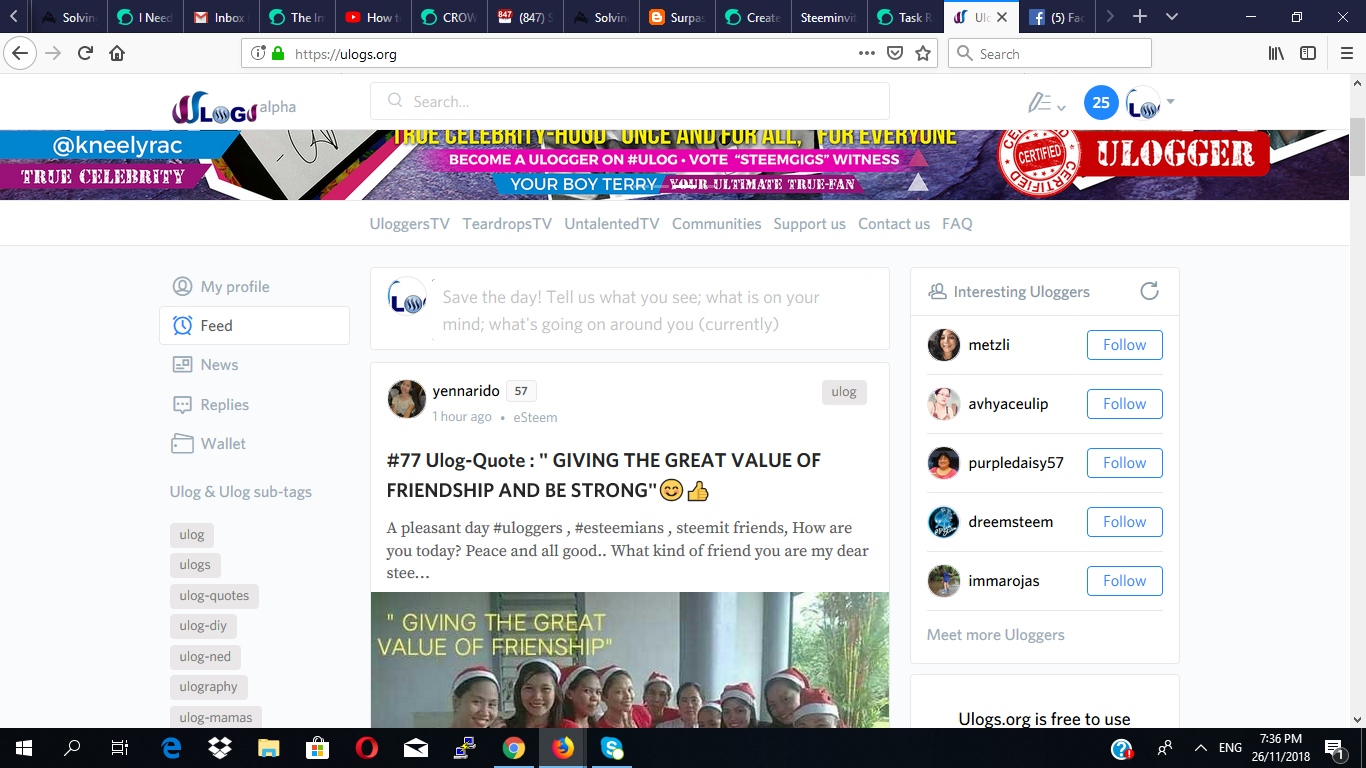Open the TeardropsTV link
1366x768 pixels.
tap(507, 224)
